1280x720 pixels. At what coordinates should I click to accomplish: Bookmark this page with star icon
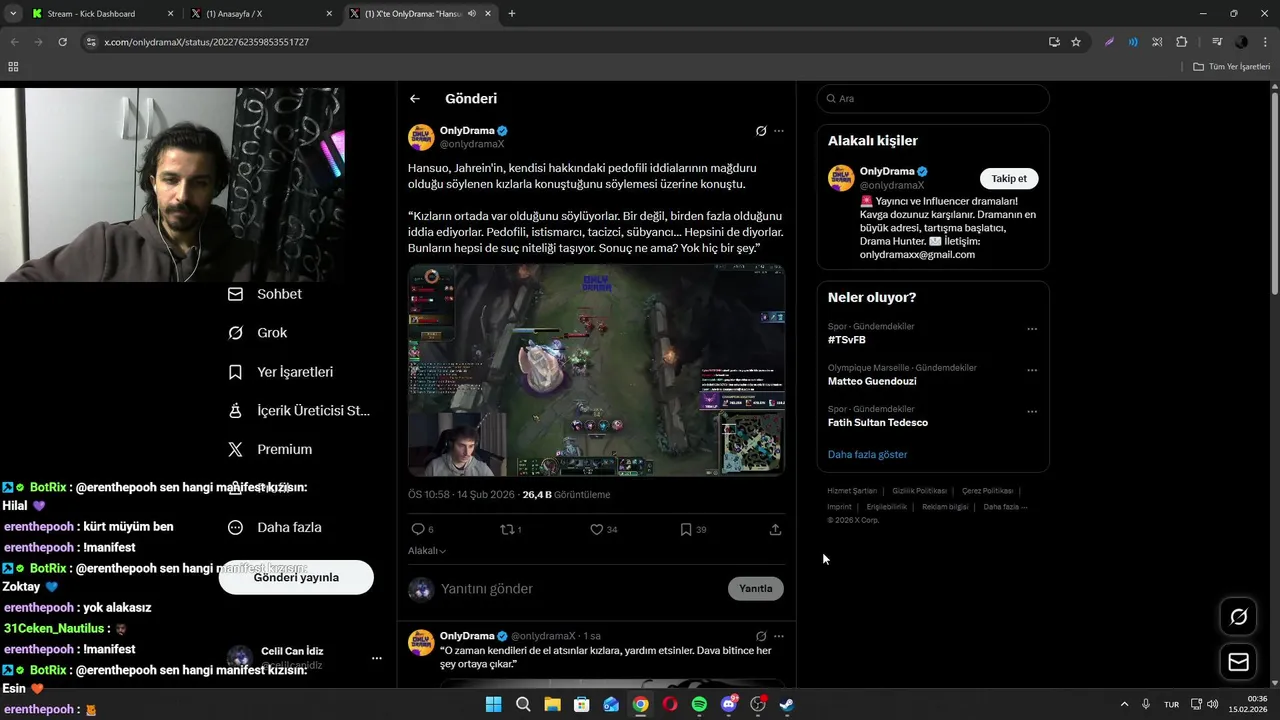tap(1076, 42)
